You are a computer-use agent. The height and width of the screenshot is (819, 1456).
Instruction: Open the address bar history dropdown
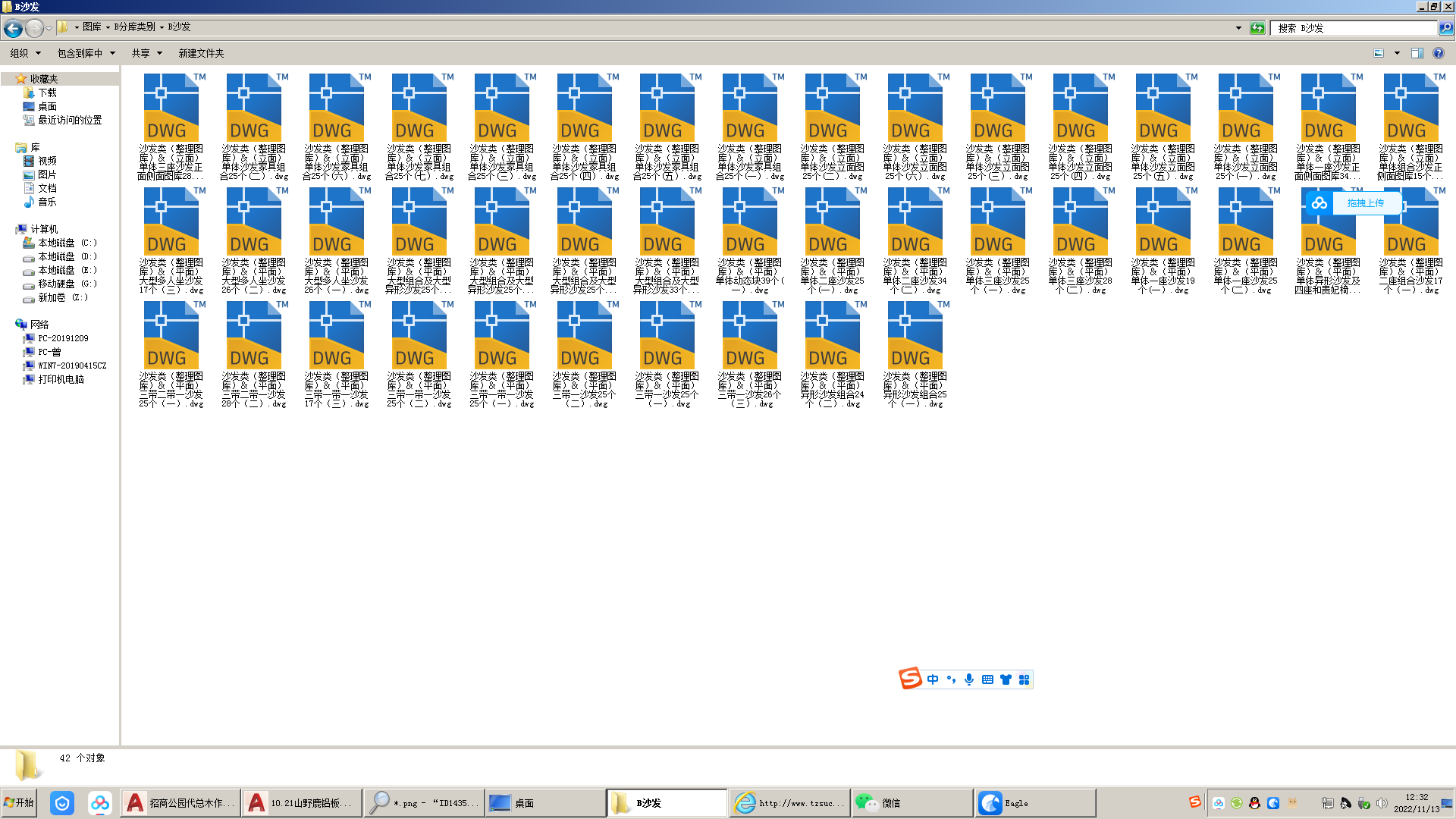pos(1238,28)
